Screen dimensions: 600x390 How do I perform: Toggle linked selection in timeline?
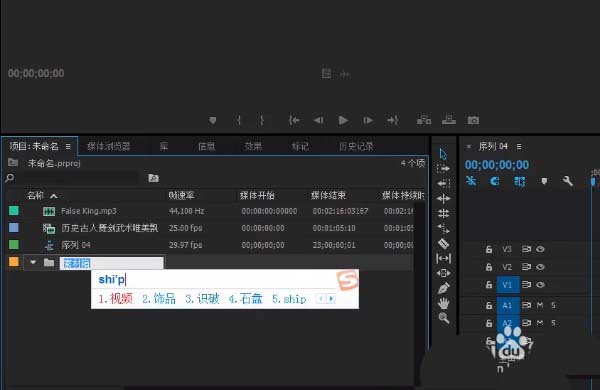coord(520,181)
